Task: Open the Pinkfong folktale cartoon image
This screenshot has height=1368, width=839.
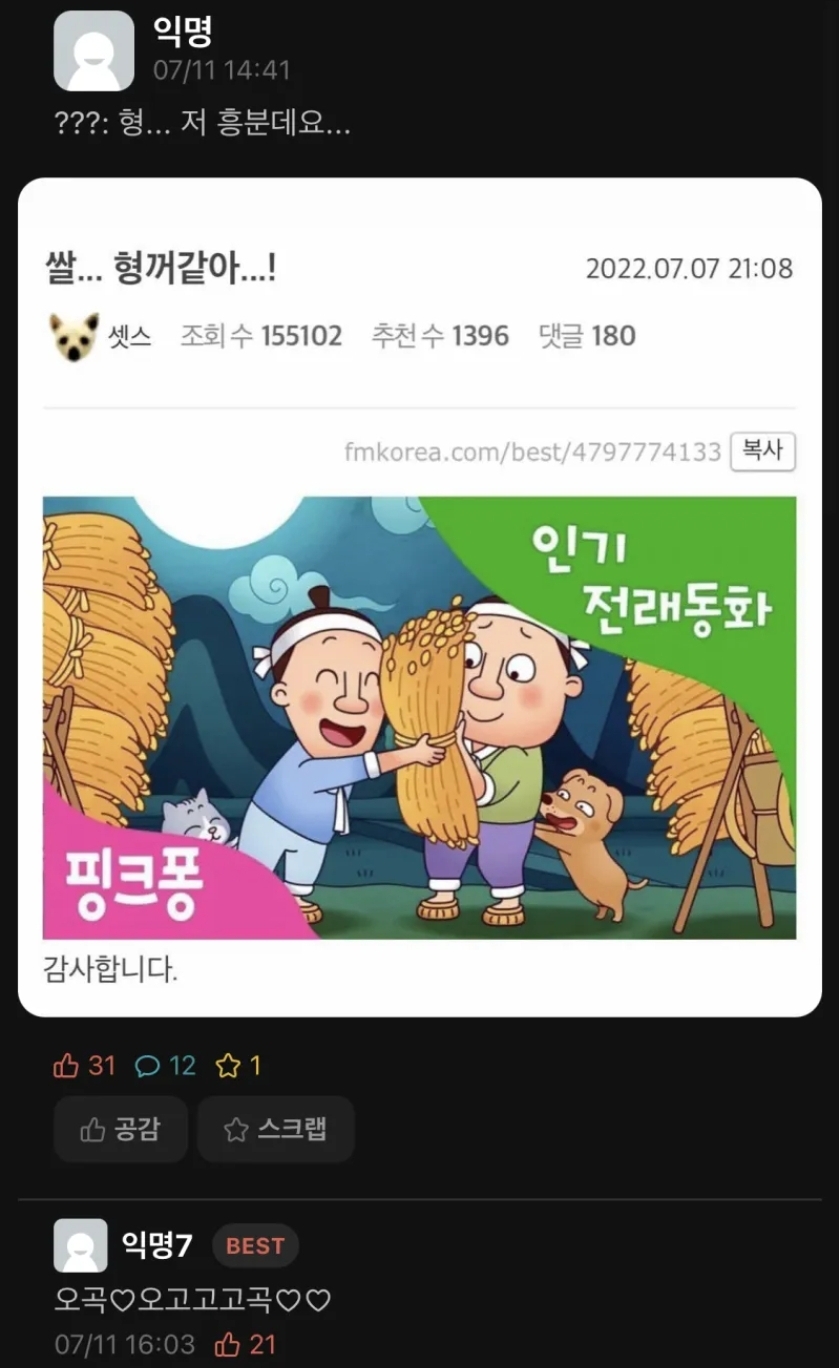Action: pyautogui.click(x=419, y=717)
